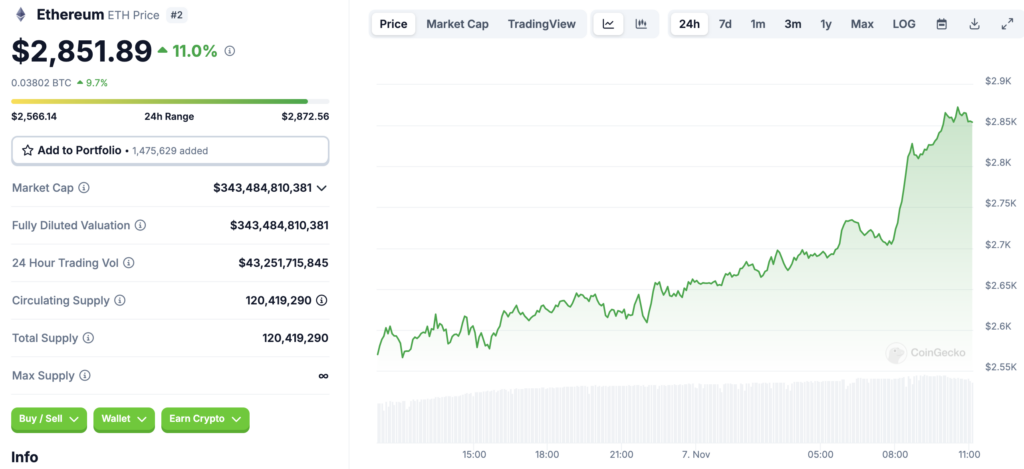Click the #2 rank badge
The height and width of the screenshot is (469, 1024).
point(176,15)
